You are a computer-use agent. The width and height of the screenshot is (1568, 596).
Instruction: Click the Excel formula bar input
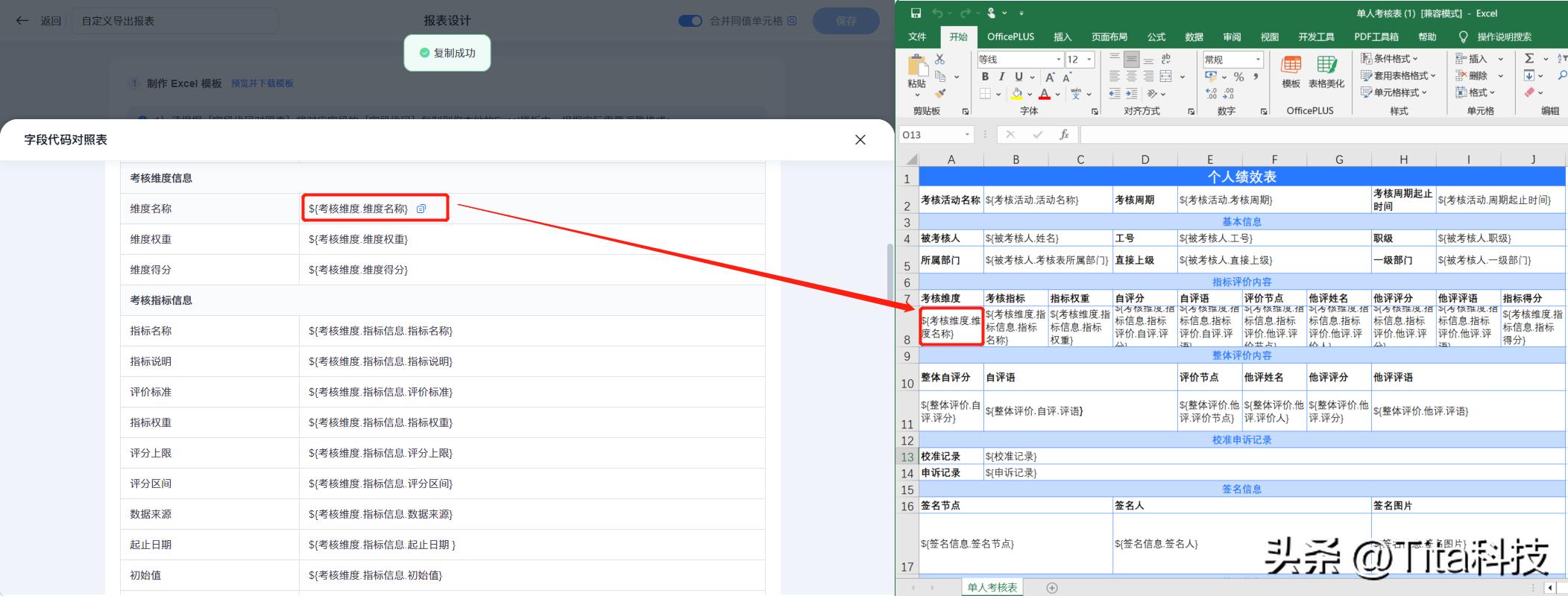(x=1323, y=135)
